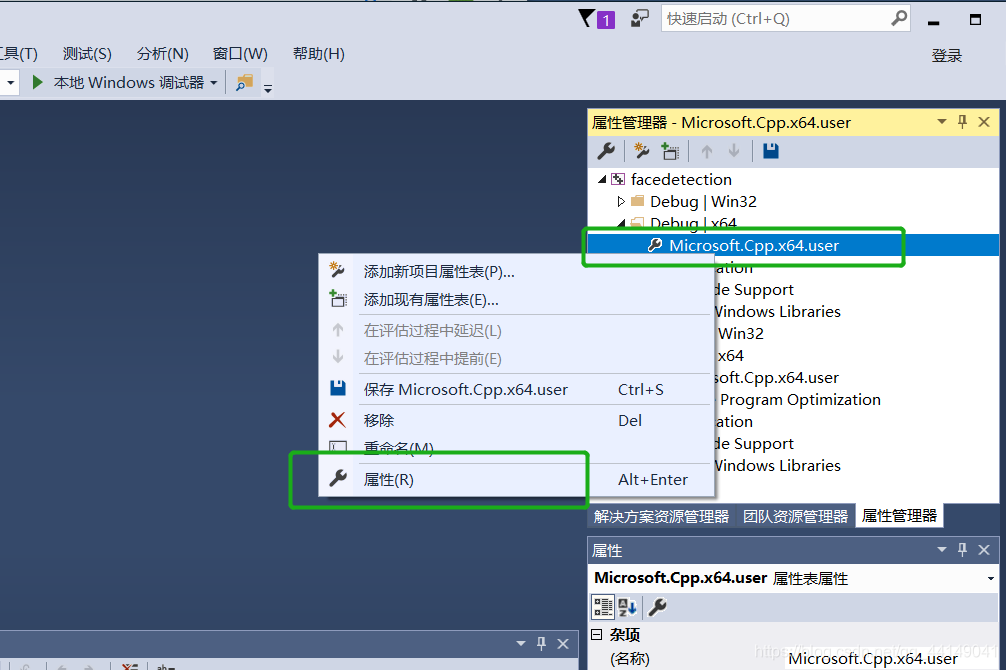Click the add new property sheet toolbar icon

pyautogui.click(x=641, y=151)
